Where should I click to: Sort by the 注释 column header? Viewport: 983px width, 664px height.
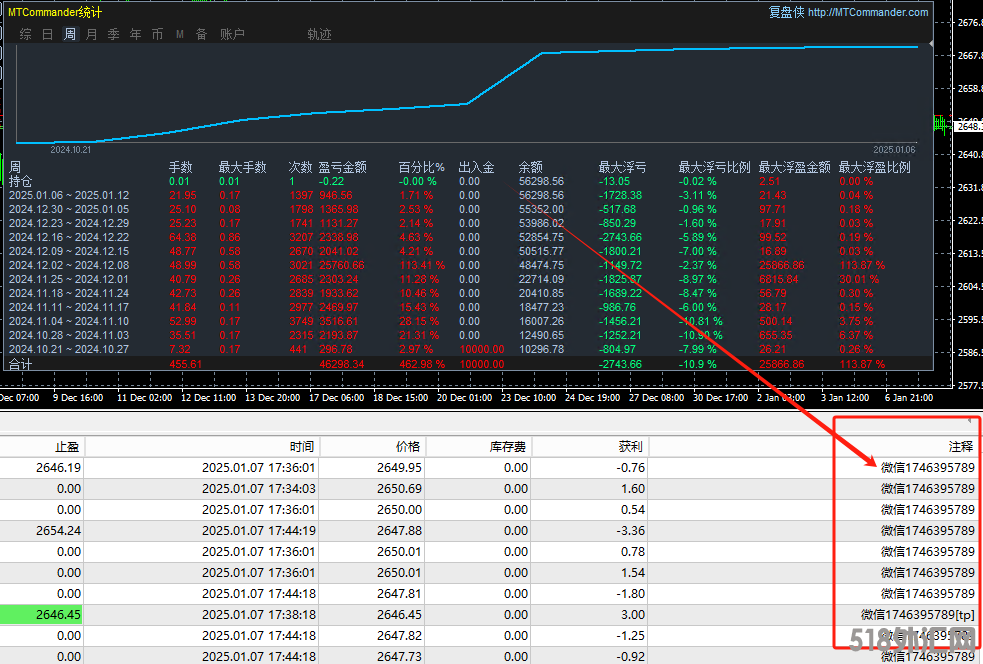point(960,446)
